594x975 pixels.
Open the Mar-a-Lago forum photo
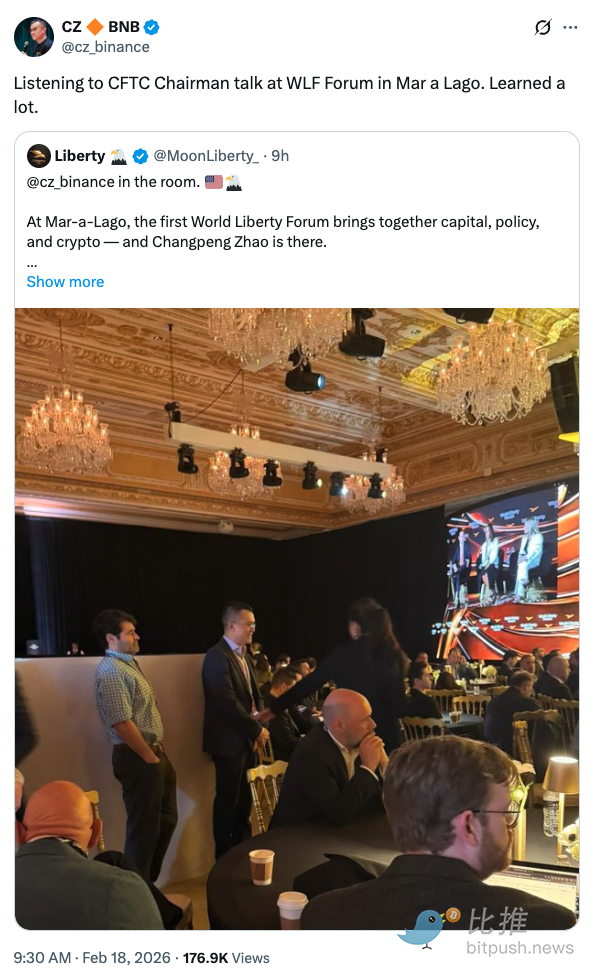coord(297,619)
